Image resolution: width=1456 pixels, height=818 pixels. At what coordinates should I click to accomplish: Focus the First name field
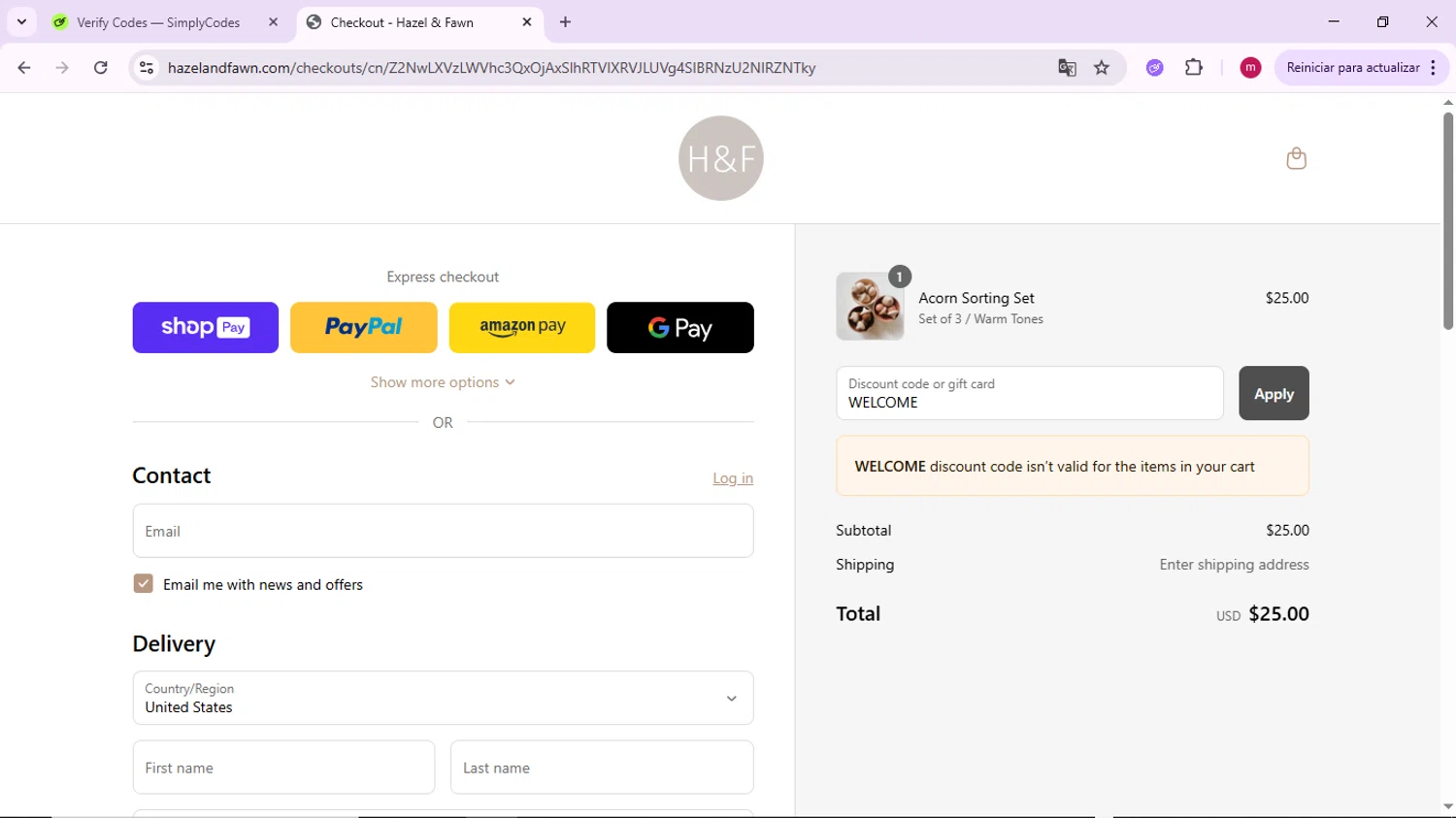tap(283, 768)
